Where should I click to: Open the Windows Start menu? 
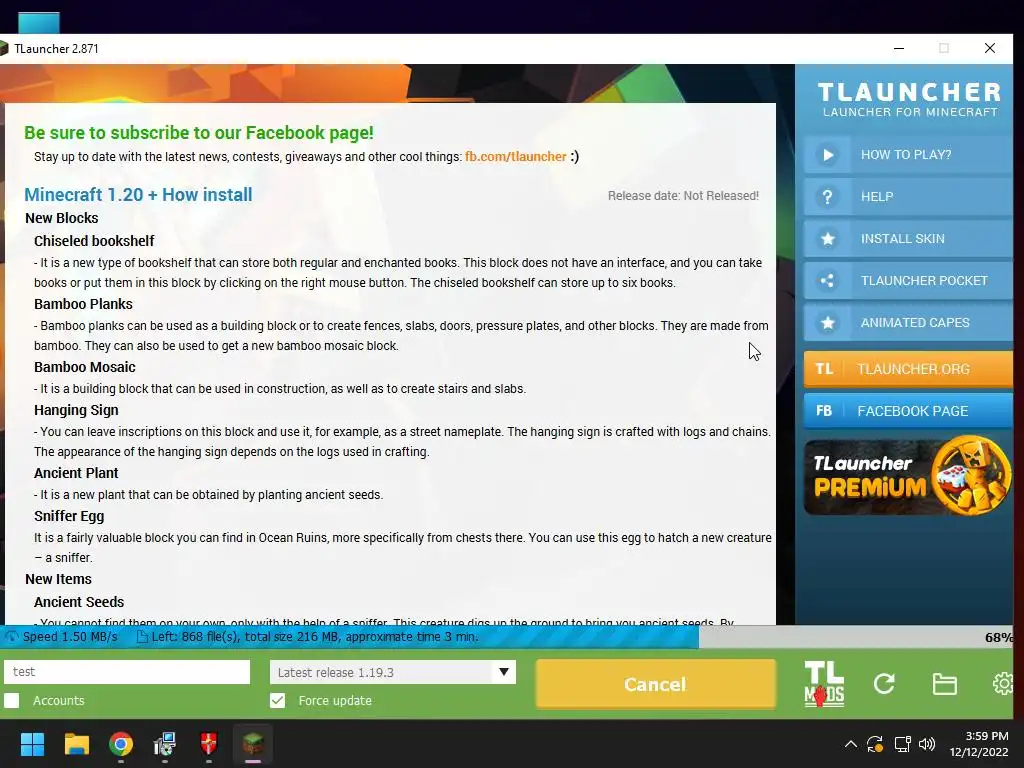coord(32,744)
